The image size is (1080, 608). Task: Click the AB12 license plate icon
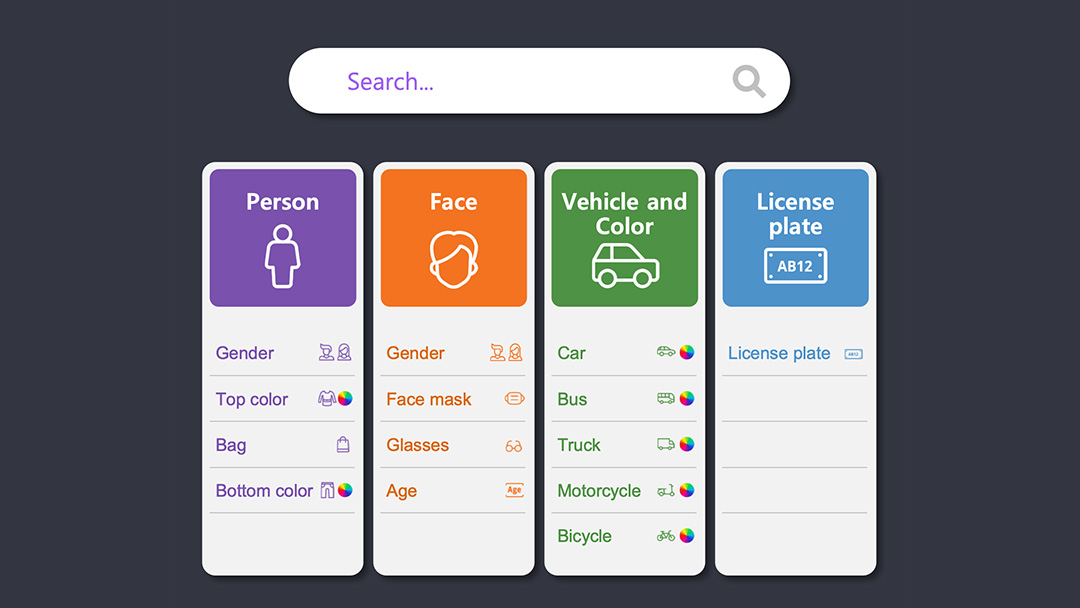[x=795, y=265]
